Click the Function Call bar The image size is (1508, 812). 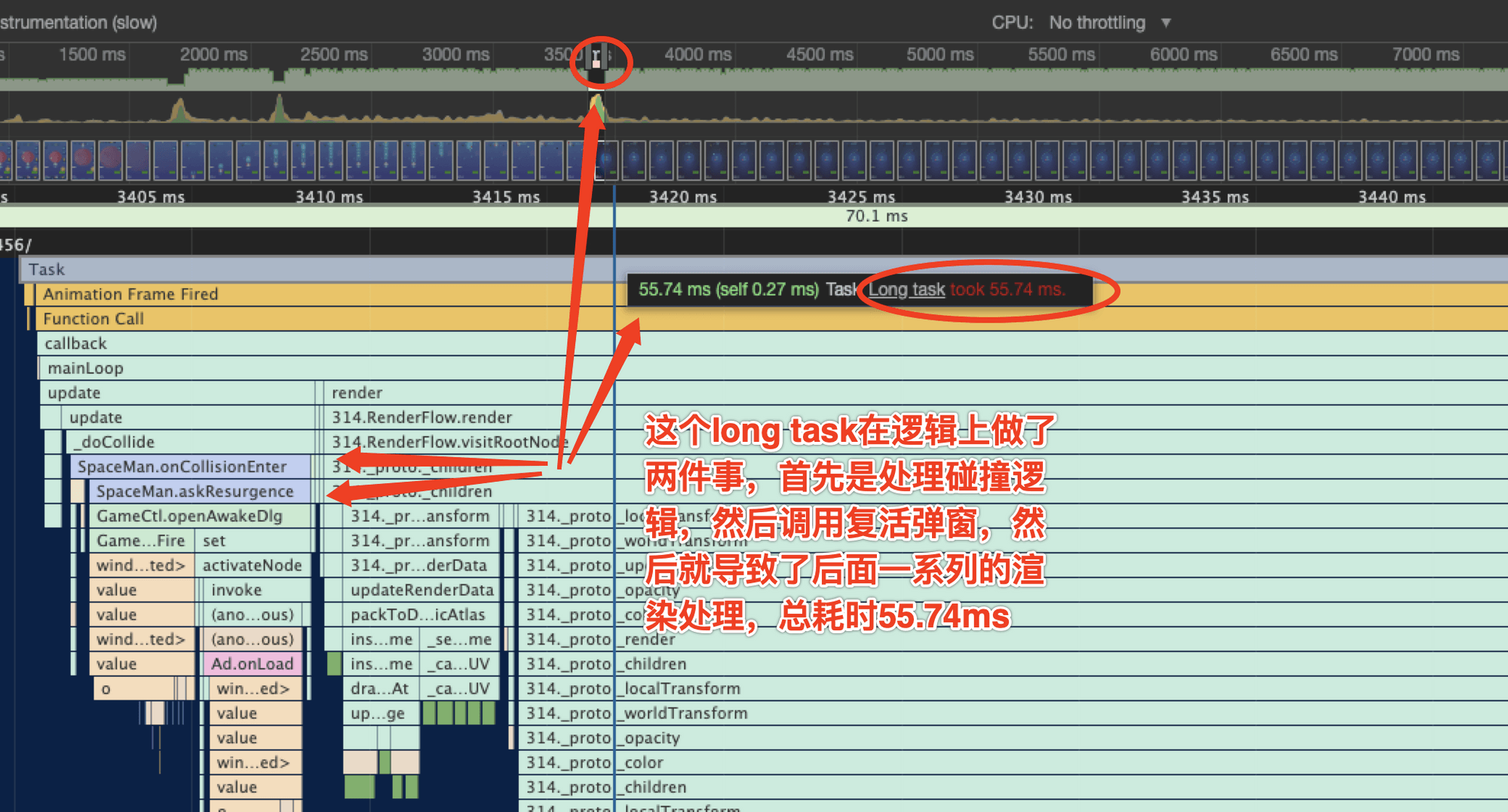pos(93,319)
